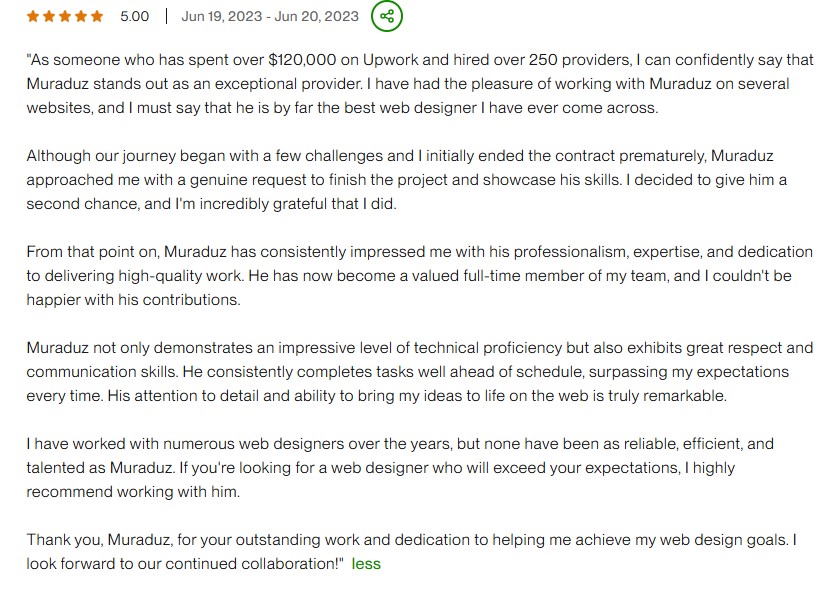Click the 5.00 rating score
Screen dimensions: 839x591
pyautogui.click(x=134, y=16)
